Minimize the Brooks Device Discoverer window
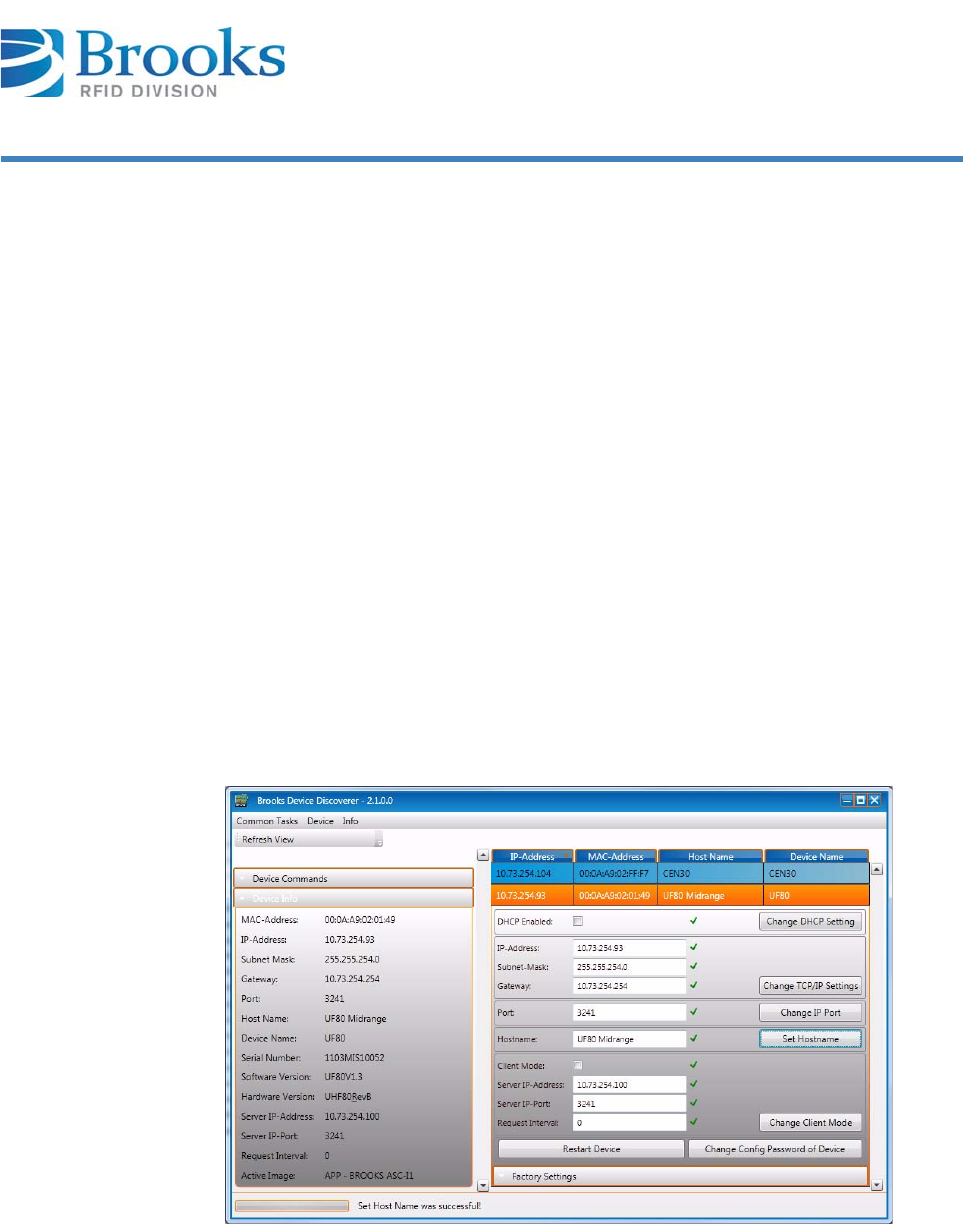Screen dimensions: 967x1224 pos(846,800)
